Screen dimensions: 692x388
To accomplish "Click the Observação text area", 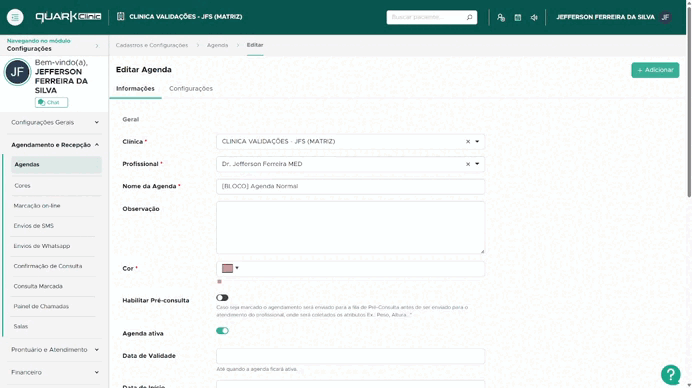I will click(x=350, y=228).
